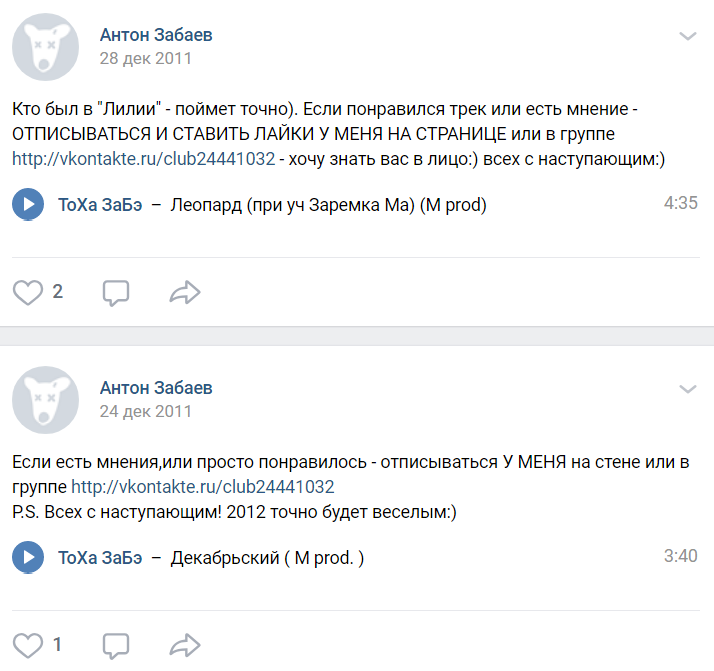The height and width of the screenshot is (671, 714).
Task: Play the track Леопард
Action: pyautogui.click(x=27, y=205)
